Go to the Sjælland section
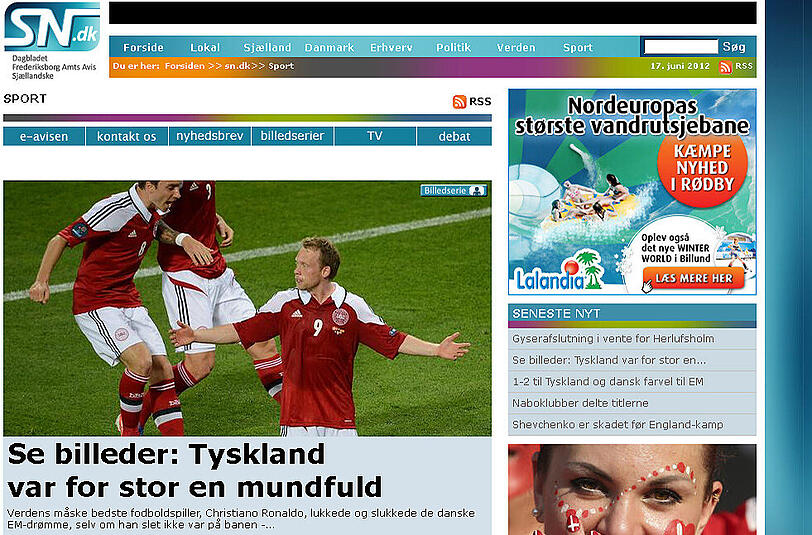The height and width of the screenshot is (535, 812). click(267, 48)
